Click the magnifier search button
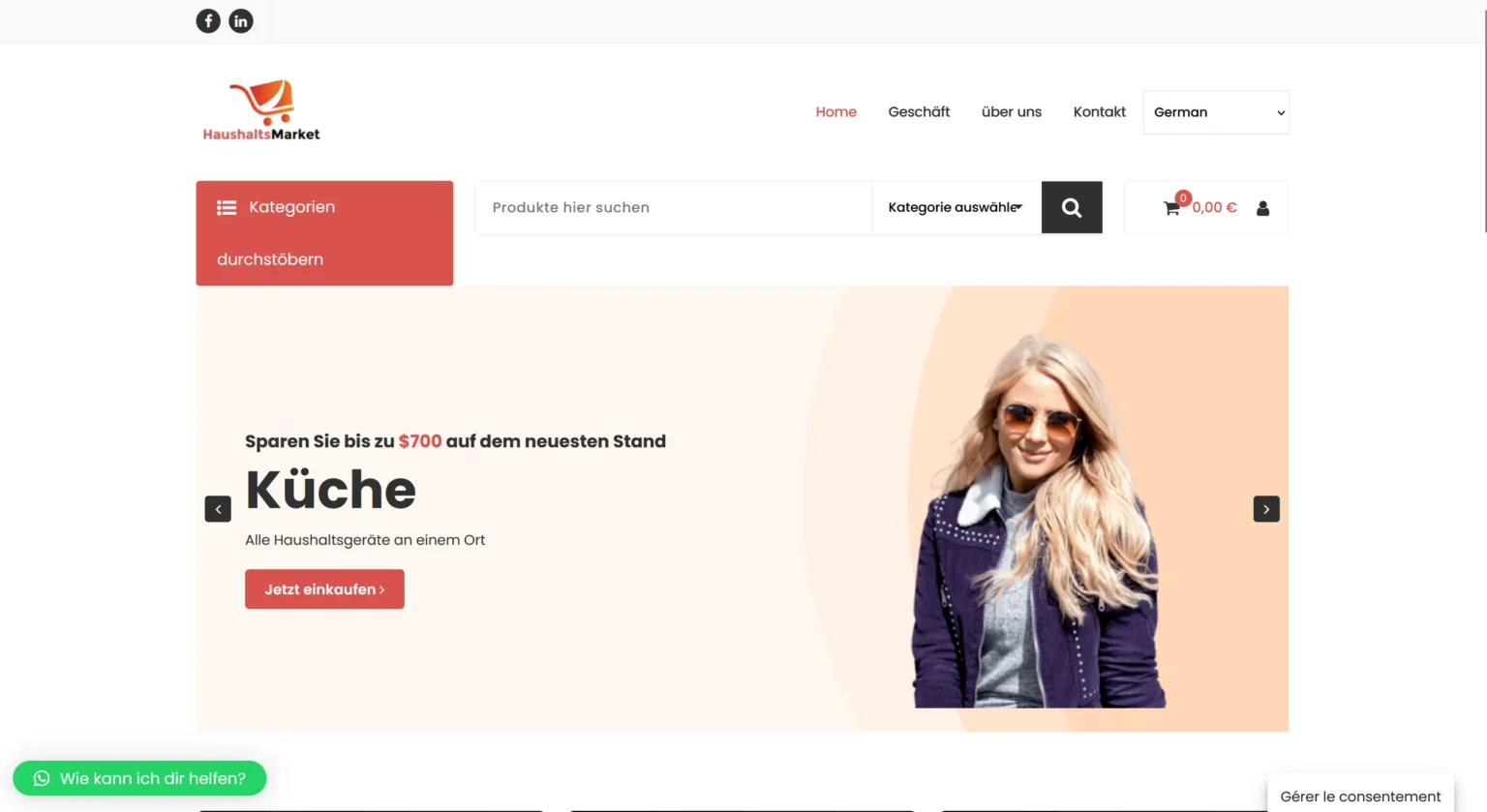Screen dimensions: 1487x812 (x=1072, y=207)
